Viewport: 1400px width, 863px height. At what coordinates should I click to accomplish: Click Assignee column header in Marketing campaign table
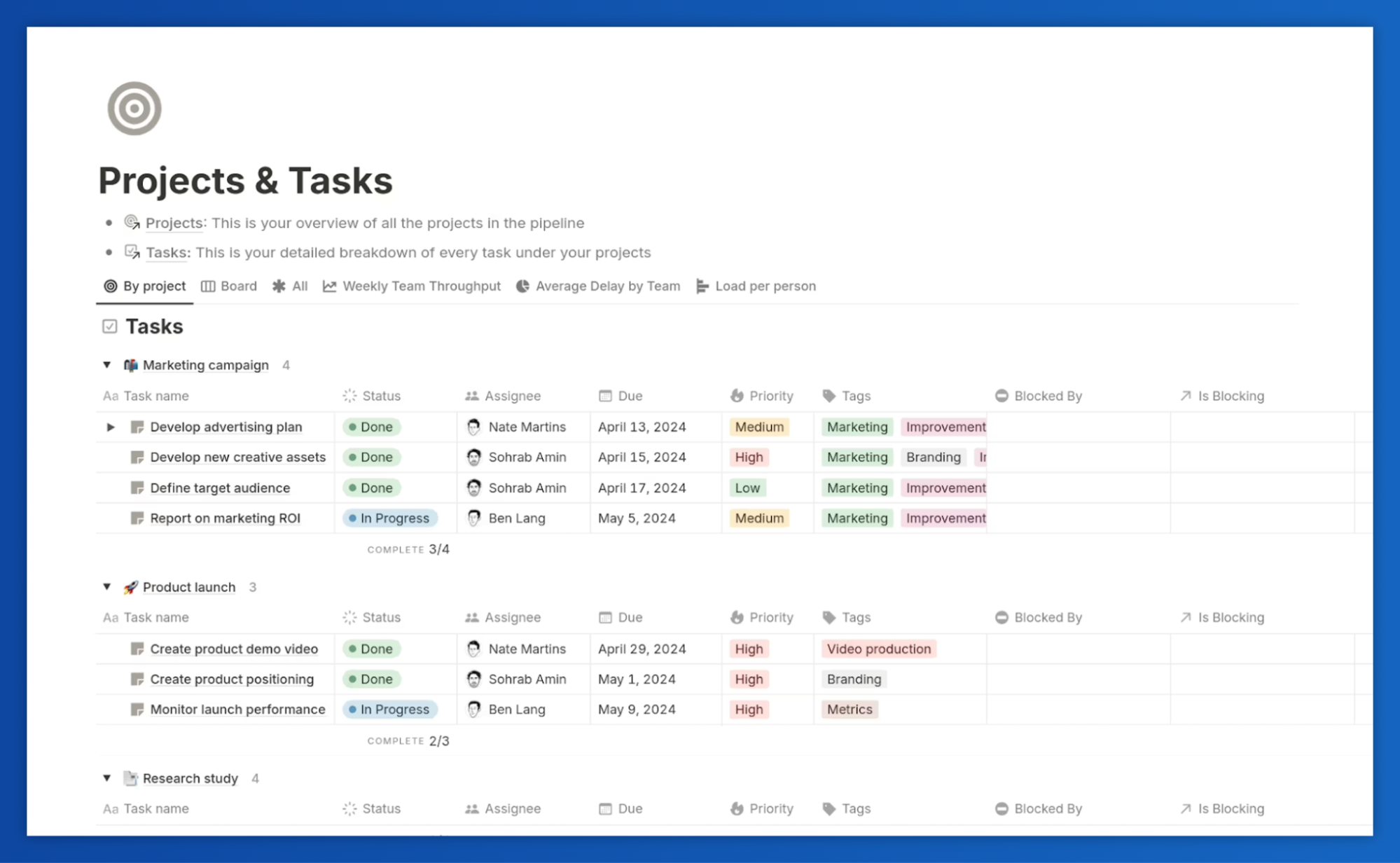503,396
